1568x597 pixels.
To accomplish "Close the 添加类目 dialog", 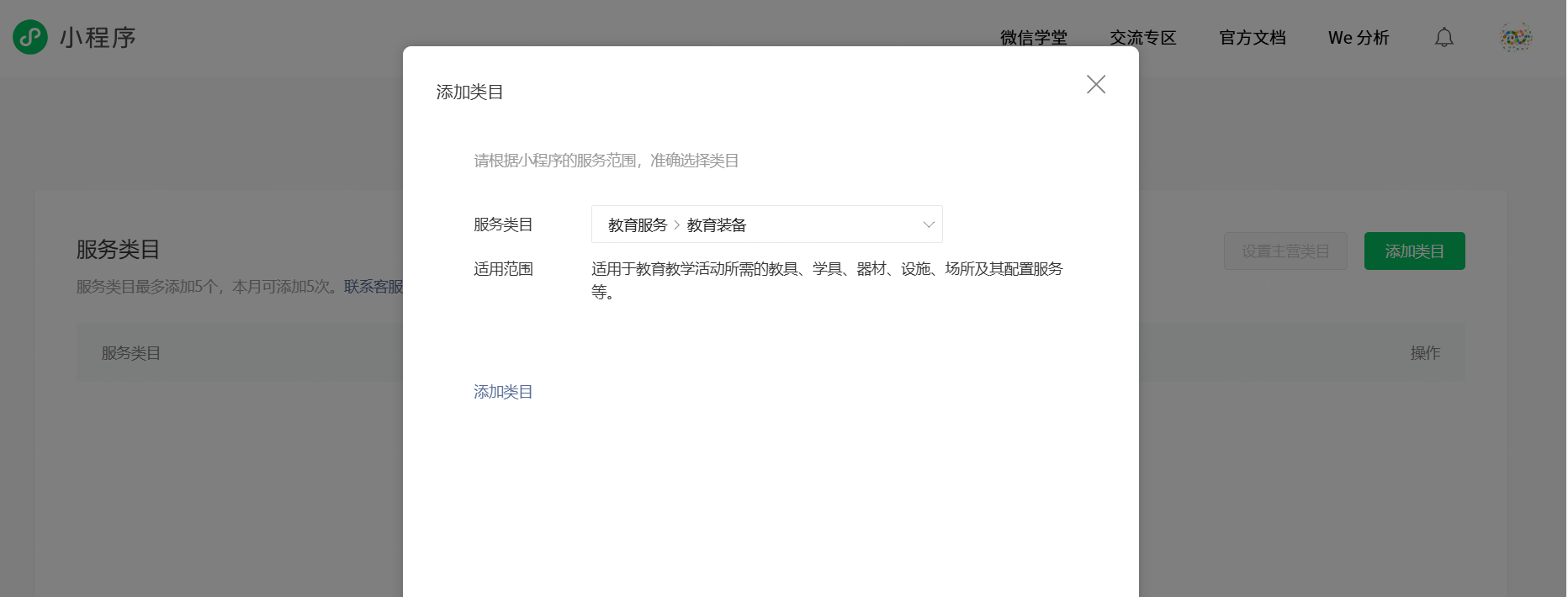I will (1095, 84).
